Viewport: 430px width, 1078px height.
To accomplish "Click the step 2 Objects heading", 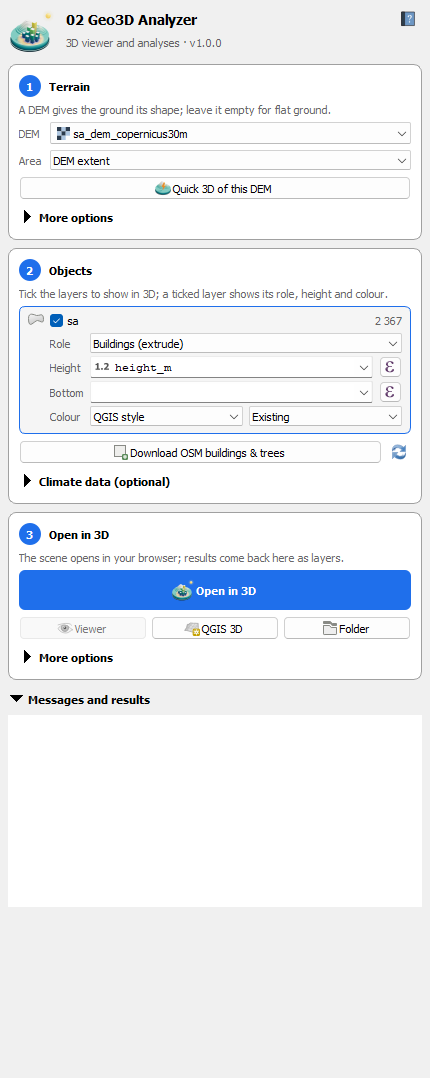I will point(70,271).
